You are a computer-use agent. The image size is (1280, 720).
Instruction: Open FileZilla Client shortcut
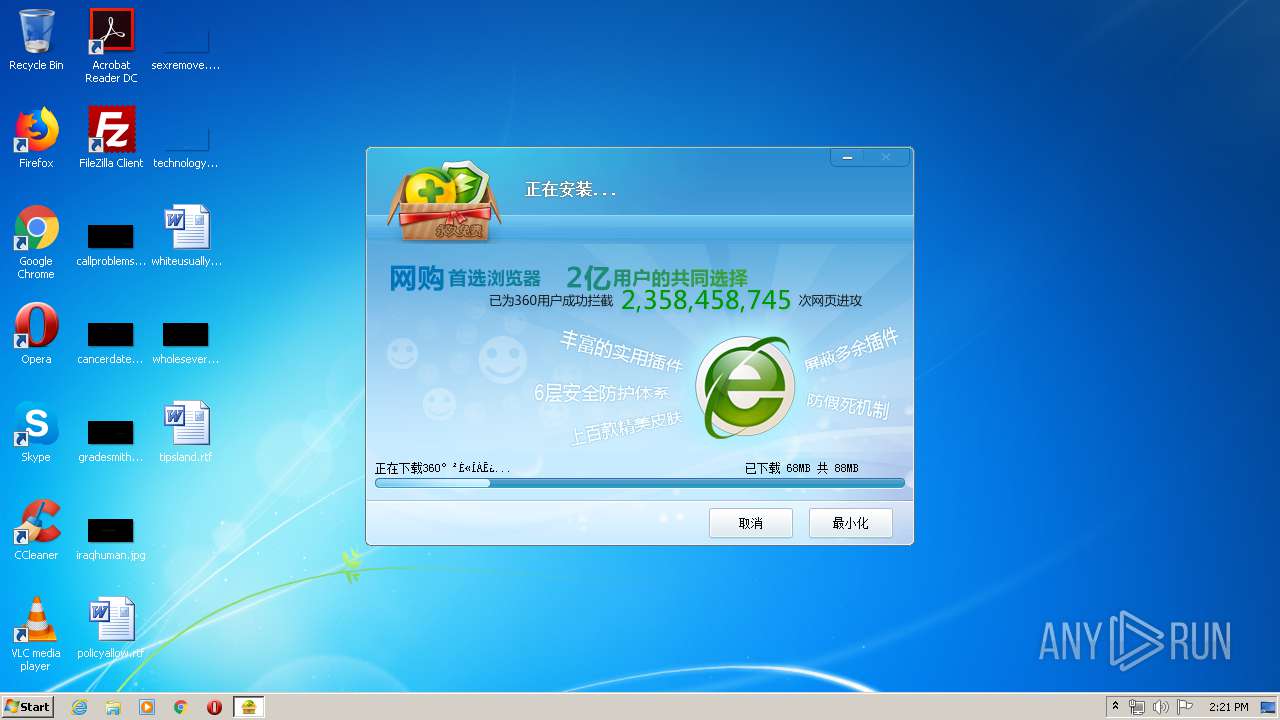[x=111, y=138]
